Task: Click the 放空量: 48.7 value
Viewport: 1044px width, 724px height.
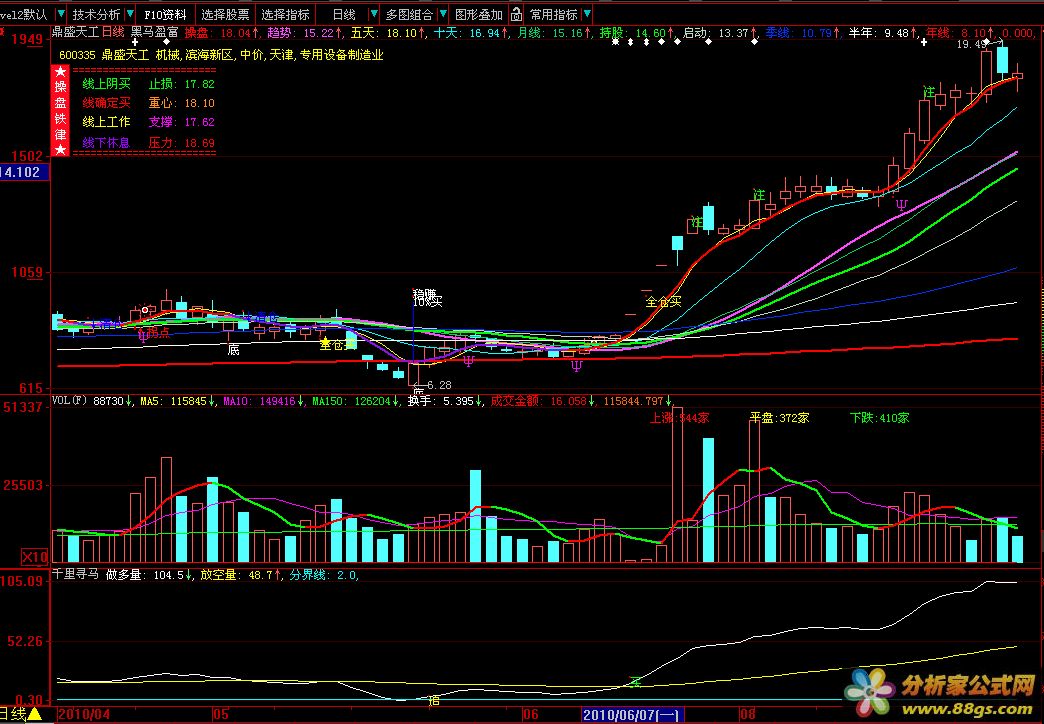Action: (240, 574)
